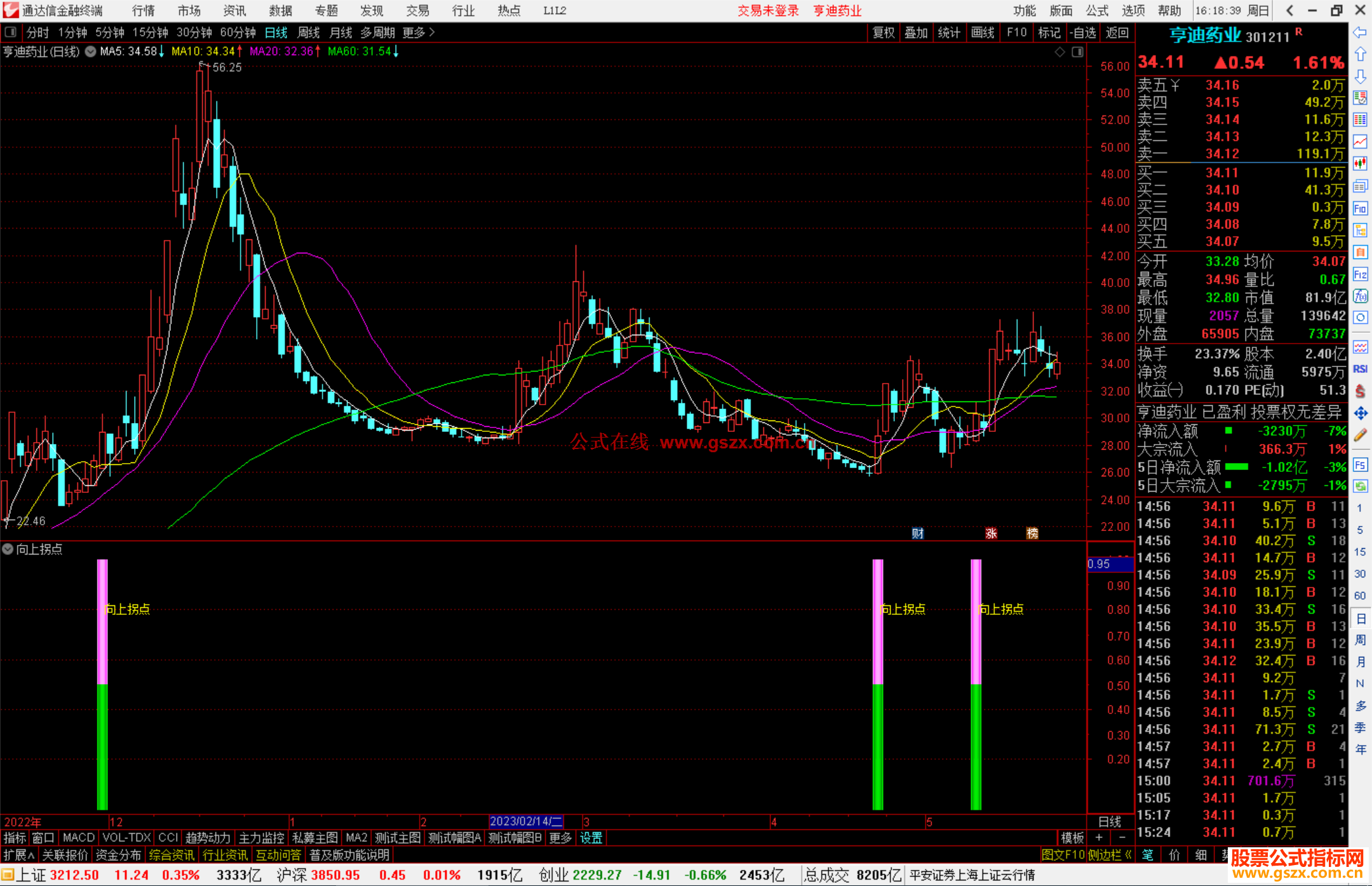The height and width of the screenshot is (886, 1372).
Task: Click the line trend chart sidebar icon
Action: pyautogui.click(x=1360, y=142)
